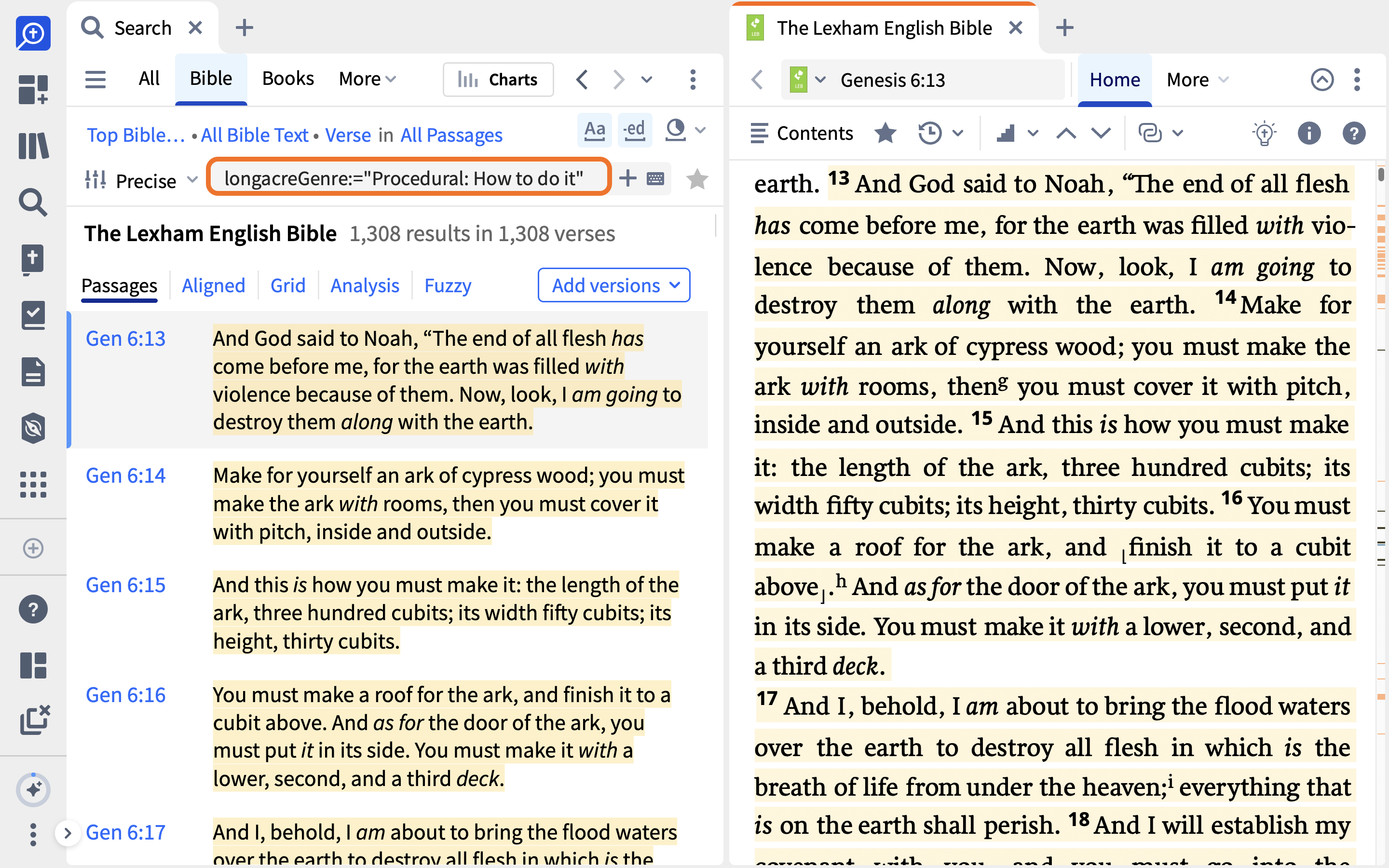1389x868 pixels.
Task: Open the Help question mark in sidebar
Action: pos(33,609)
